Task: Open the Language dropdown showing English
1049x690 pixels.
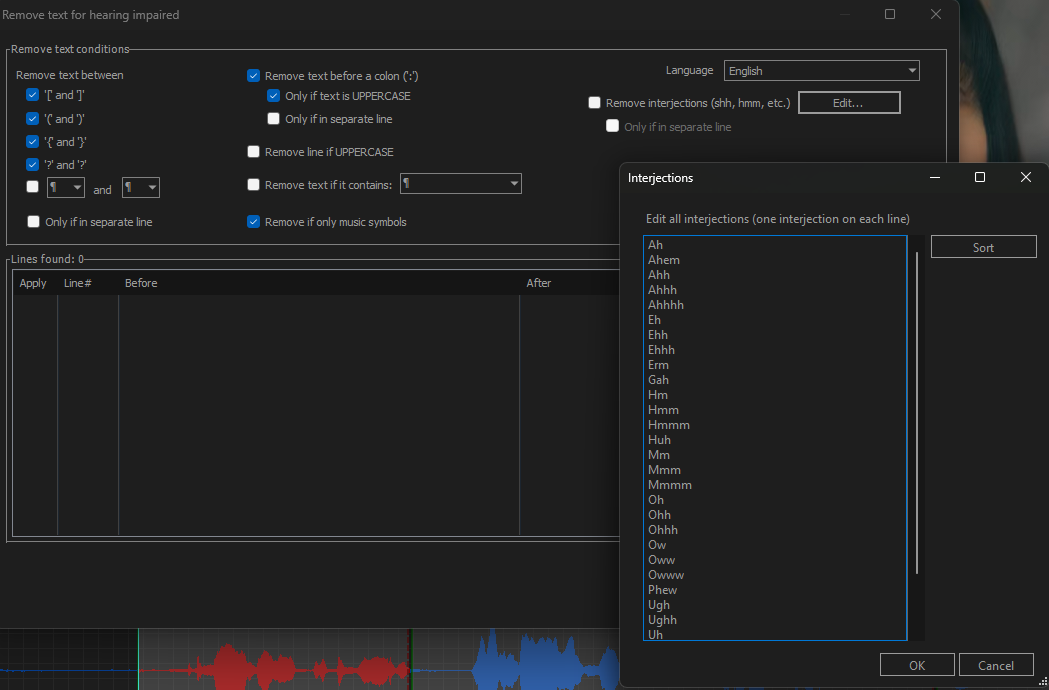Action: [820, 70]
